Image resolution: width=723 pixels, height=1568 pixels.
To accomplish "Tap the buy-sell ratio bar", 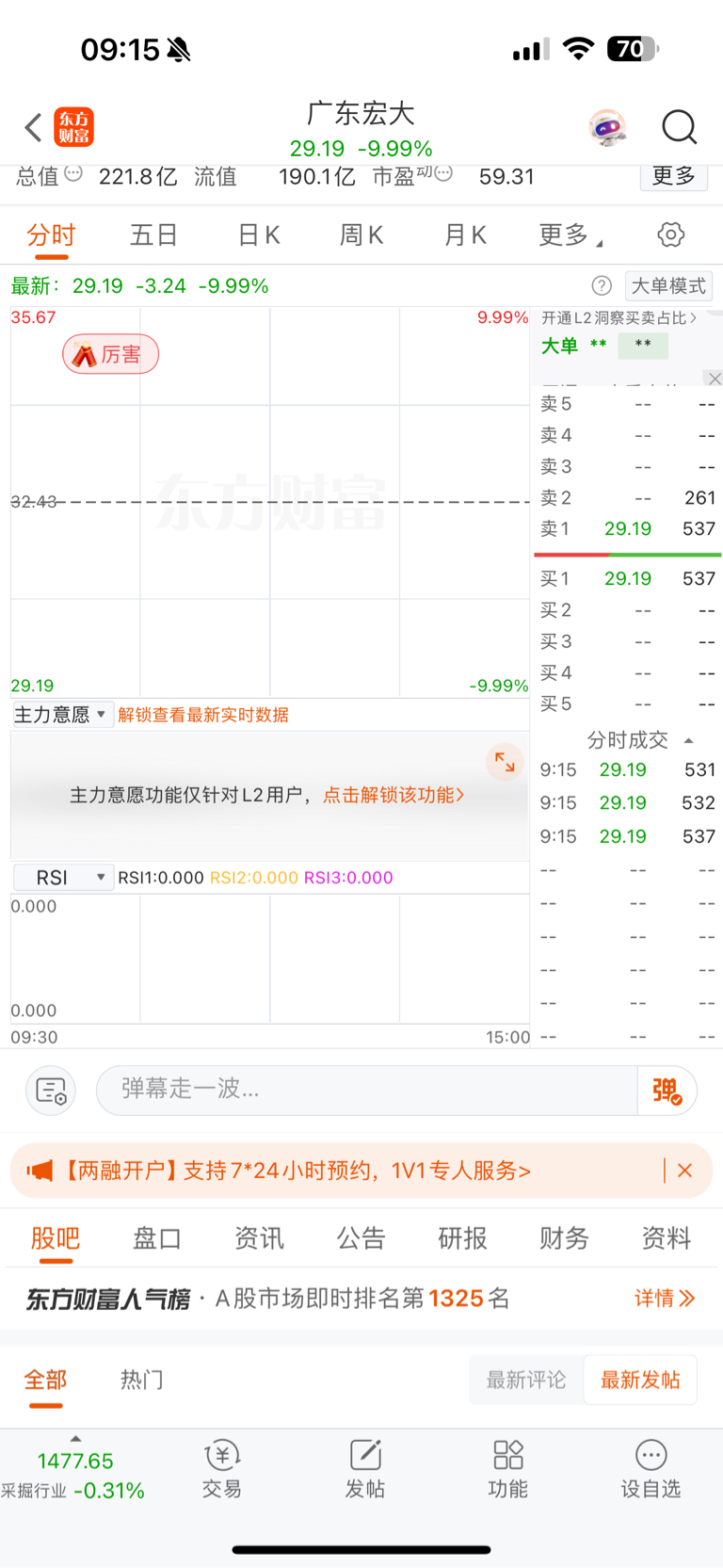I will 627,555.
